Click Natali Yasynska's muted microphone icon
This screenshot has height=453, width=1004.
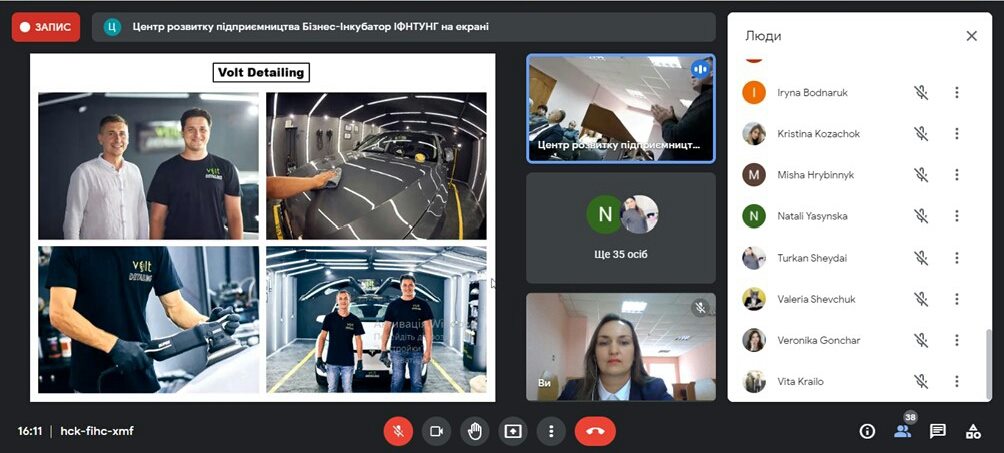(x=921, y=216)
